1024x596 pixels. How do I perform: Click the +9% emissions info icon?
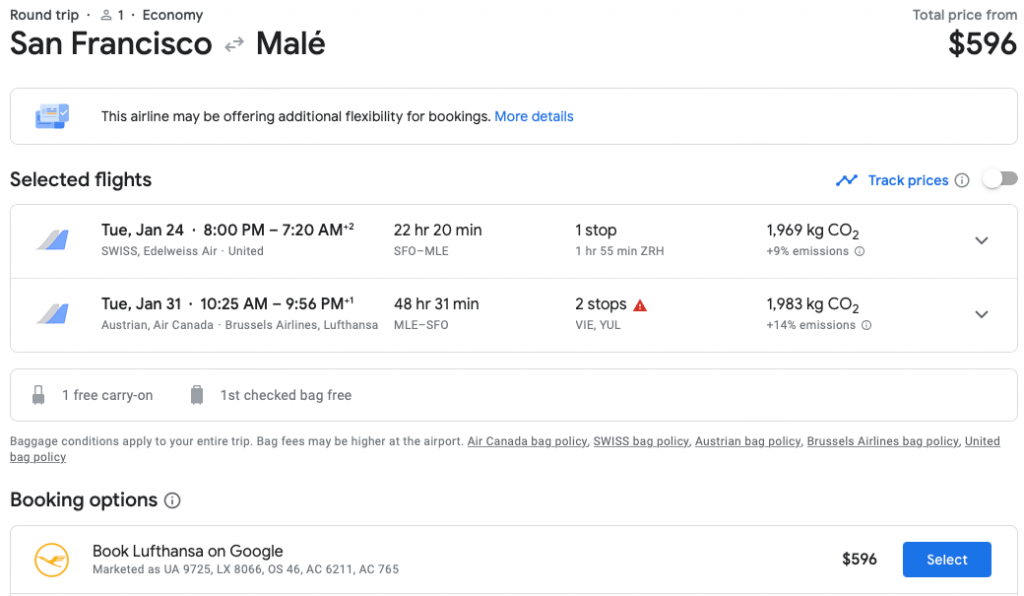pyautogui.click(x=860, y=252)
